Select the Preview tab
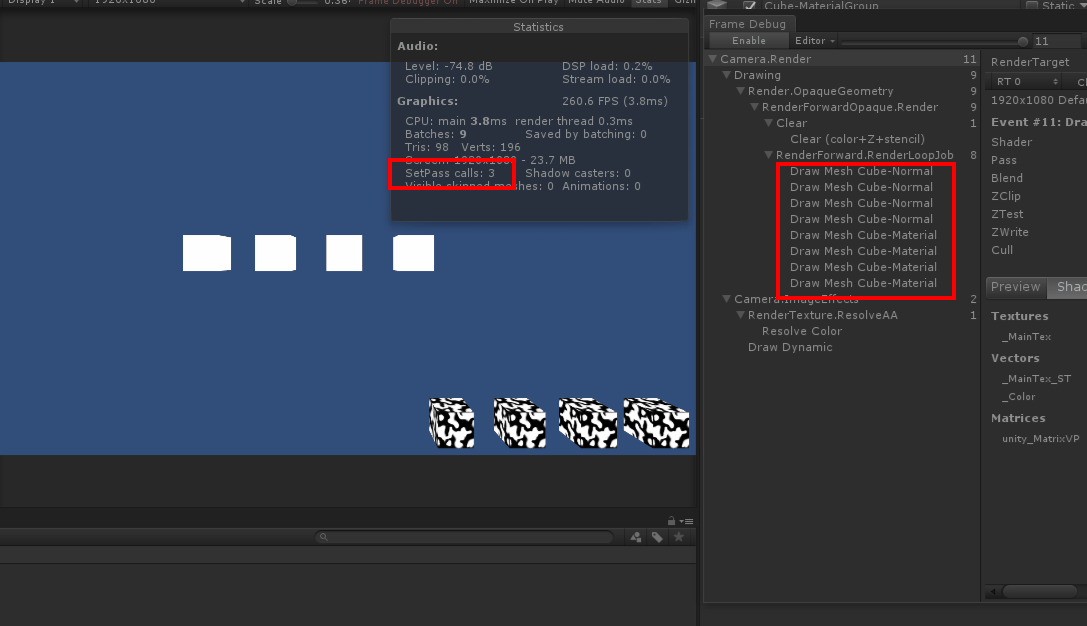Image resolution: width=1087 pixels, height=626 pixels. pyautogui.click(x=1015, y=287)
